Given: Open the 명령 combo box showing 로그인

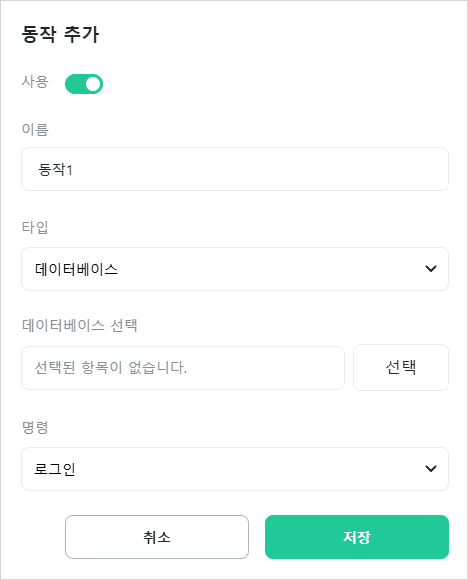Looking at the screenshot, I should click(x=235, y=469).
